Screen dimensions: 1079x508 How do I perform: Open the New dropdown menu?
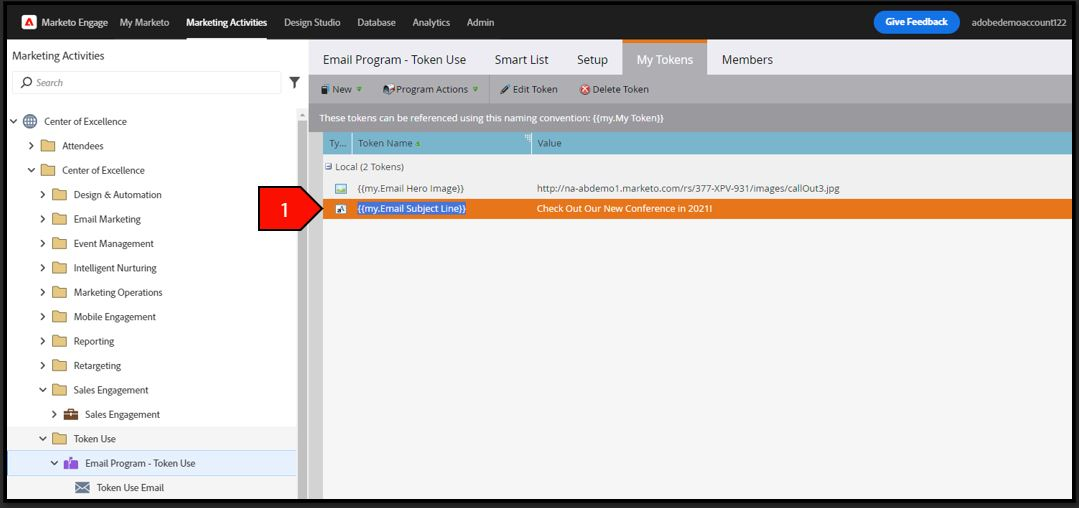point(341,89)
